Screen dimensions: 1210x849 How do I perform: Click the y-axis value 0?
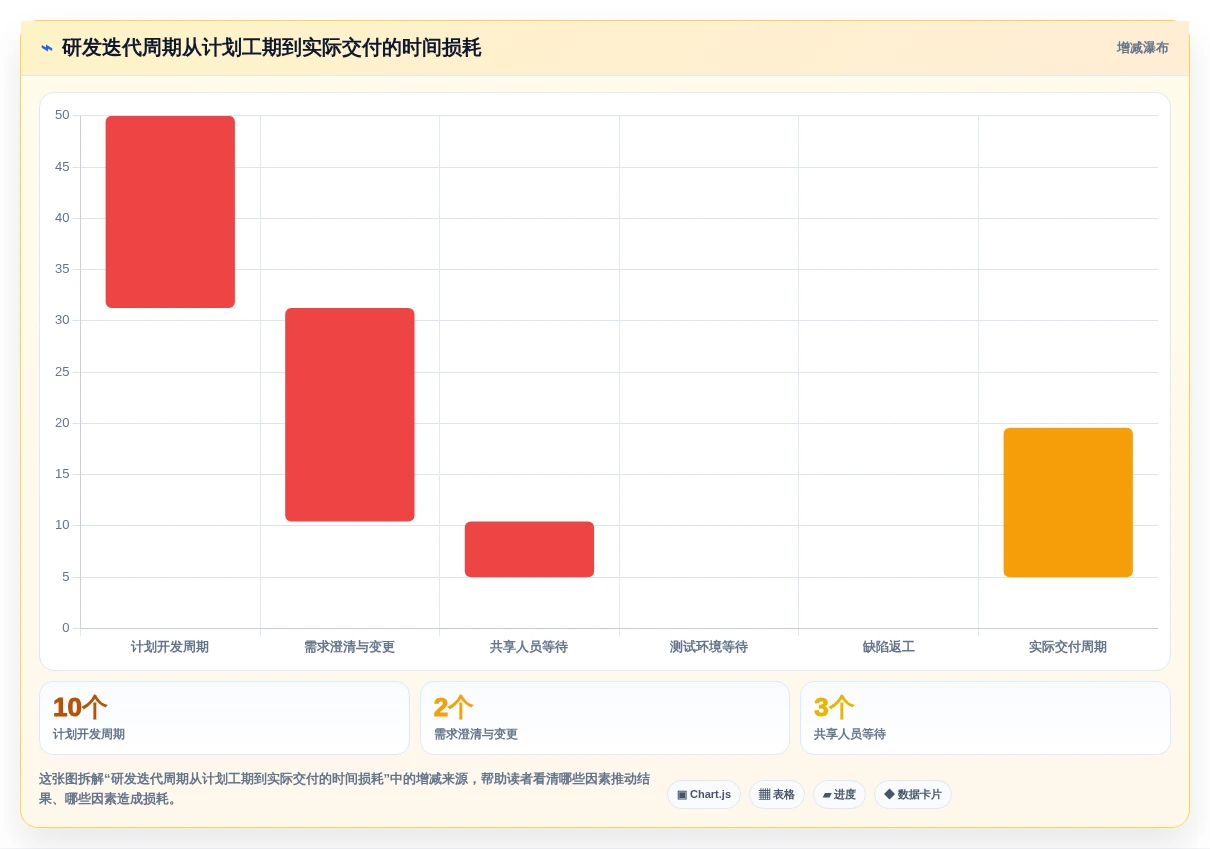pos(66,628)
